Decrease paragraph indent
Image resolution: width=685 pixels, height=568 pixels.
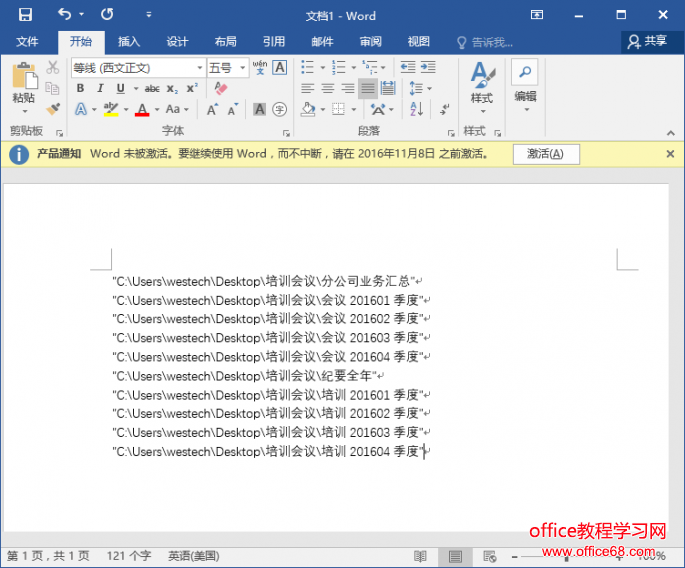point(408,67)
